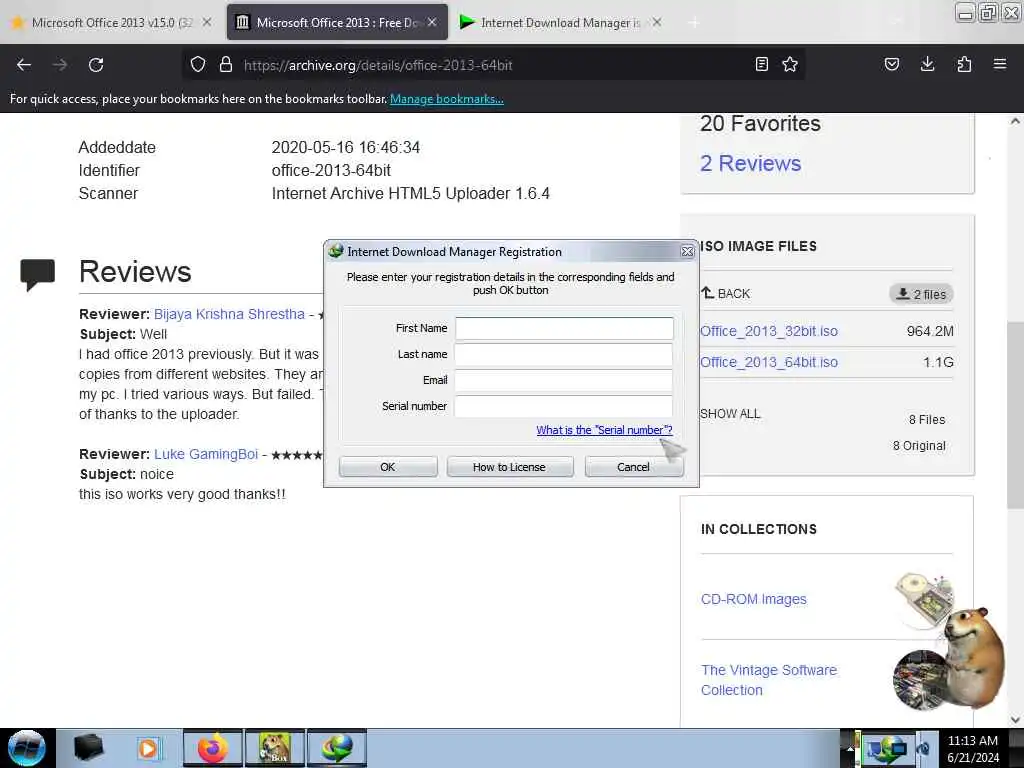This screenshot has height=768, width=1024.
Task: Open the CD-ROM Images collection
Action: coord(754,600)
